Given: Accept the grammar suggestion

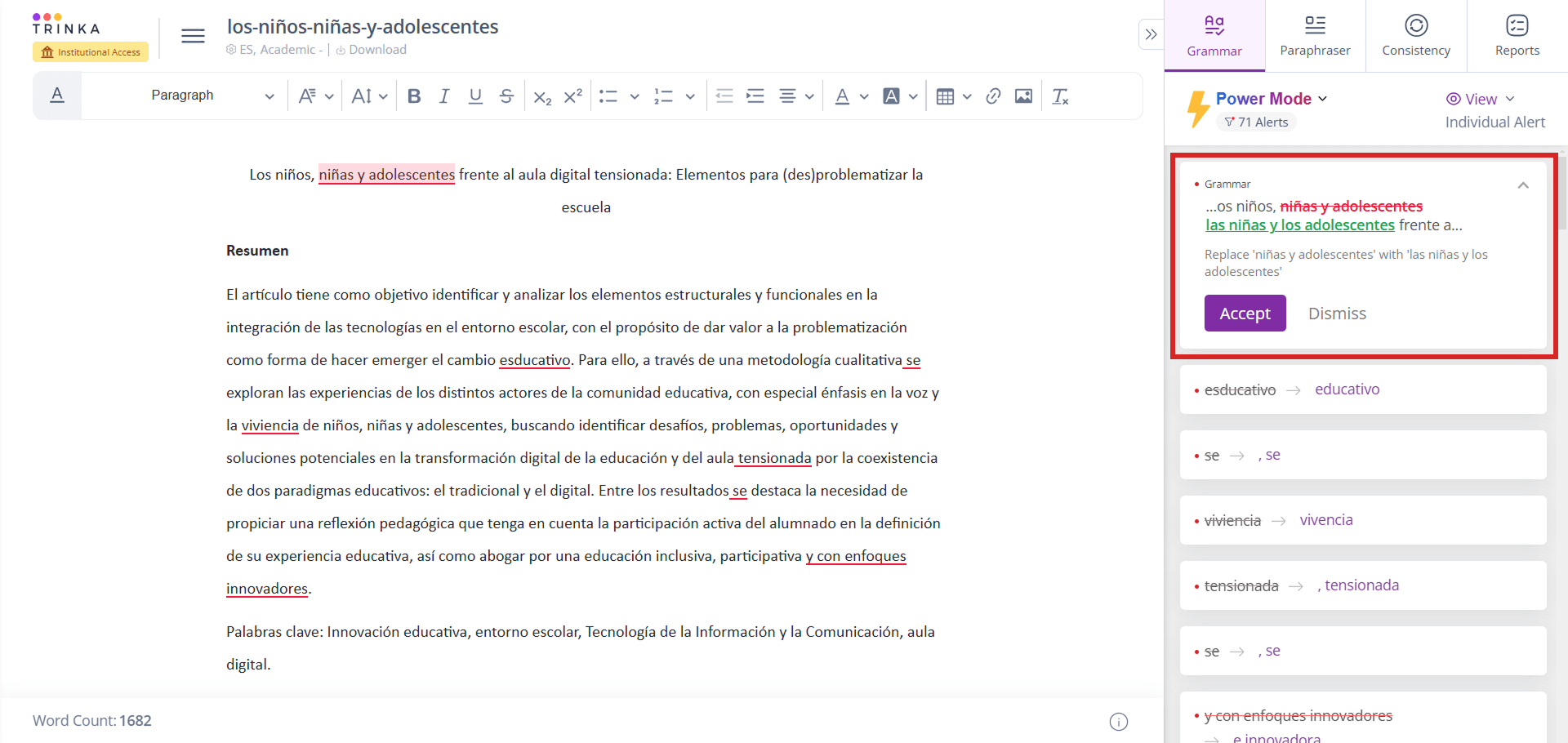Looking at the screenshot, I should point(1245,314).
